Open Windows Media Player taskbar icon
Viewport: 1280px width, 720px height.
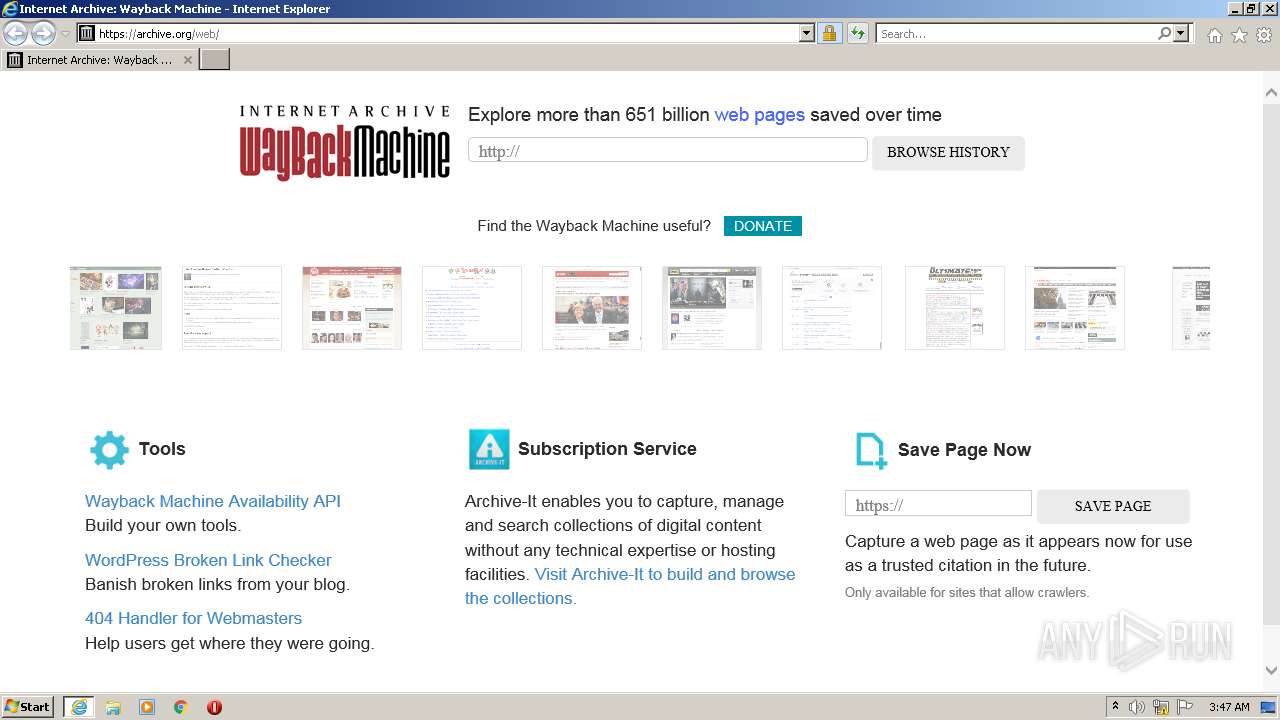[147, 707]
